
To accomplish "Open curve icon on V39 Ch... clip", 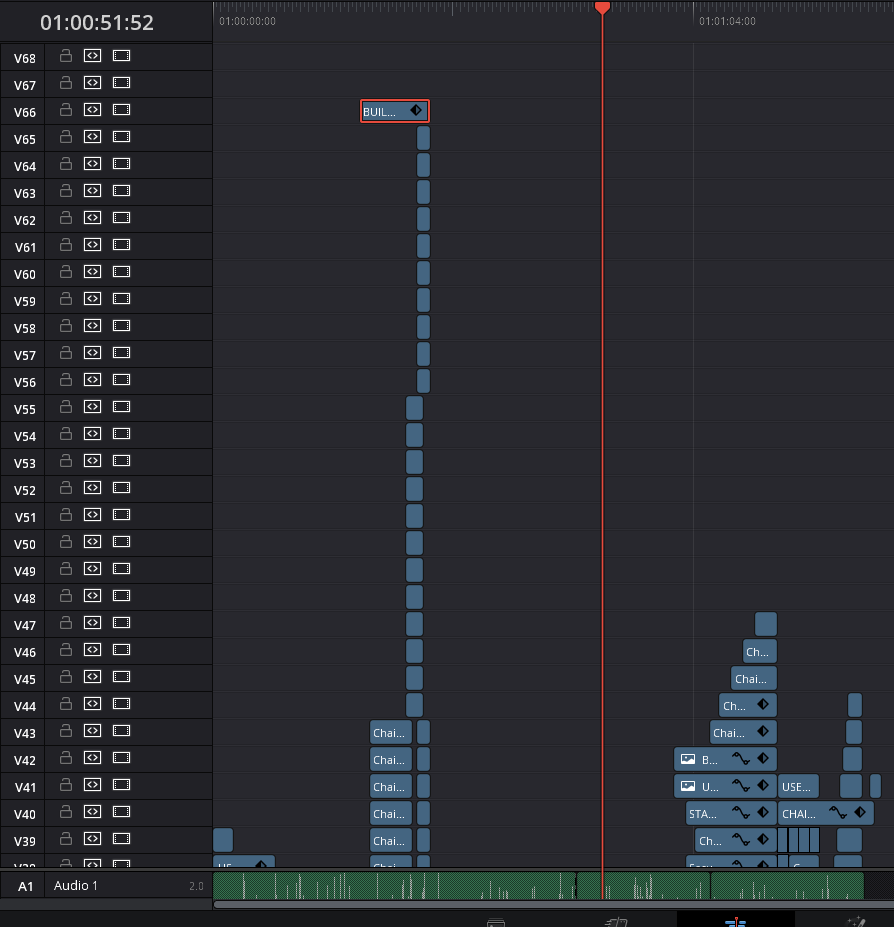I will [741, 839].
